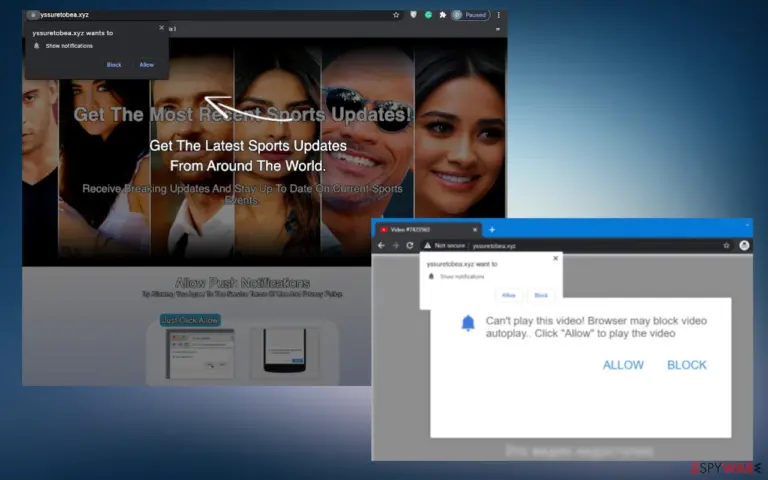Block notifications in the dark yssuretobea.xyz prompt
The width and height of the screenshot is (768, 480).
114,65
